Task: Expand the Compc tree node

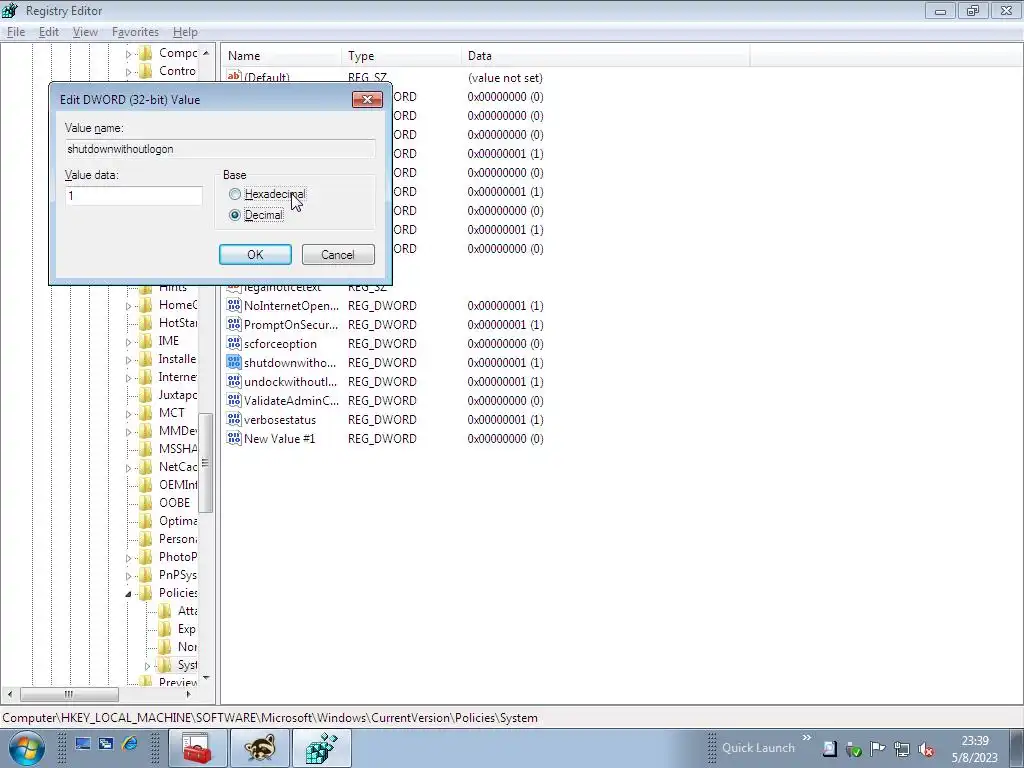Action: coord(128,54)
